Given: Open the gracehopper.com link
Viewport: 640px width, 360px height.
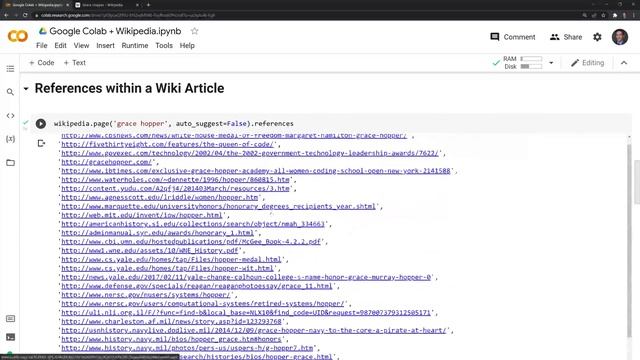Looking at the screenshot, I should tap(107, 162).
